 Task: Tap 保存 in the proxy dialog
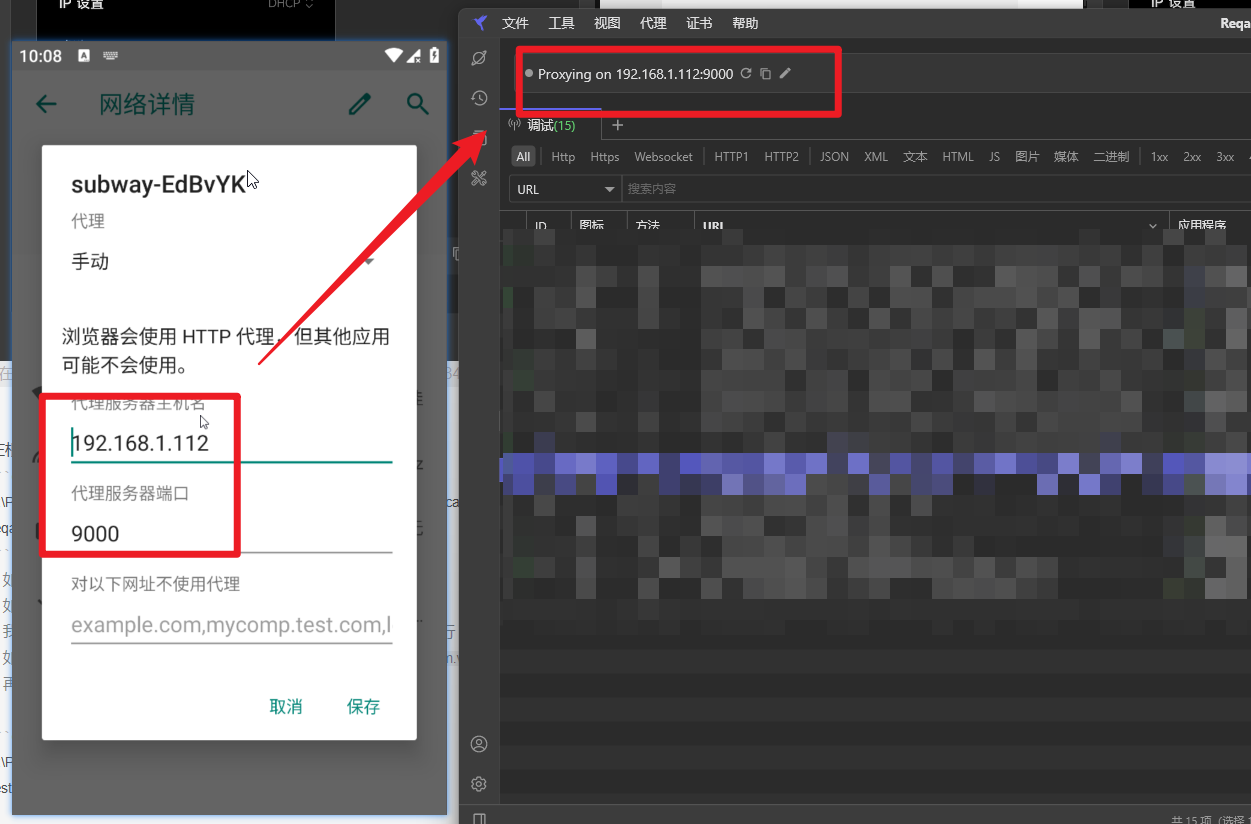point(363,707)
